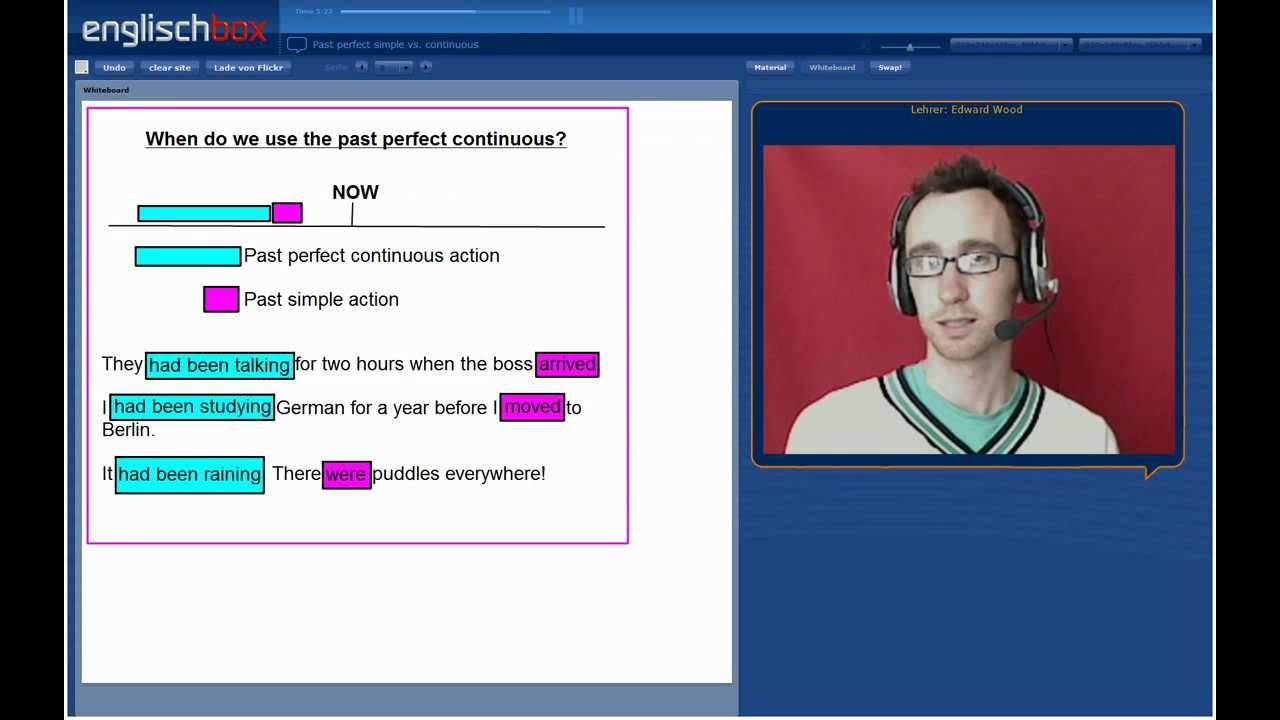Viewport: 1280px width, 720px height.
Task: Click the speaker volume icon
Action: tap(865, 45)
